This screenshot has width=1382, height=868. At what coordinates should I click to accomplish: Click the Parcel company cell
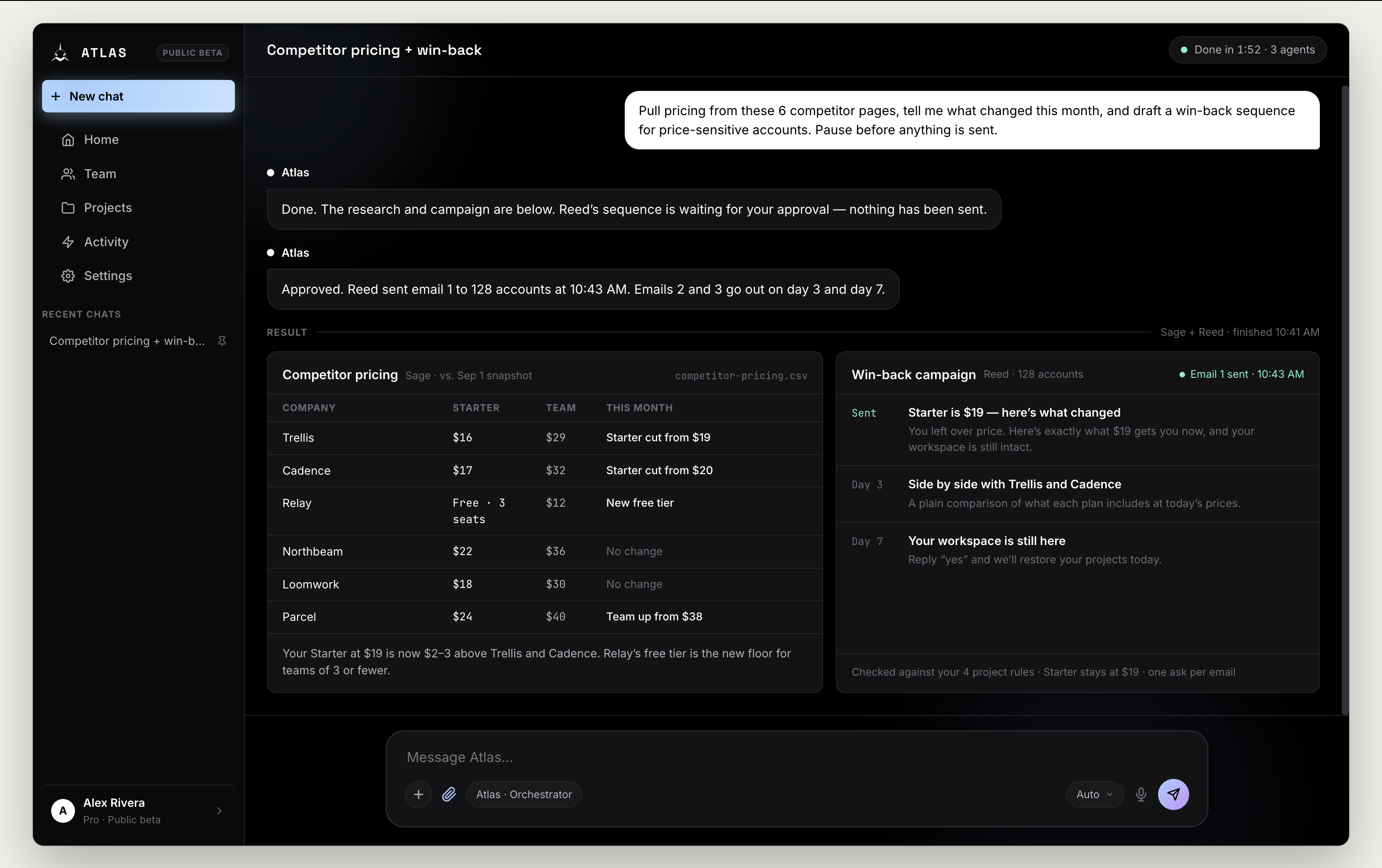coord(299,617)
